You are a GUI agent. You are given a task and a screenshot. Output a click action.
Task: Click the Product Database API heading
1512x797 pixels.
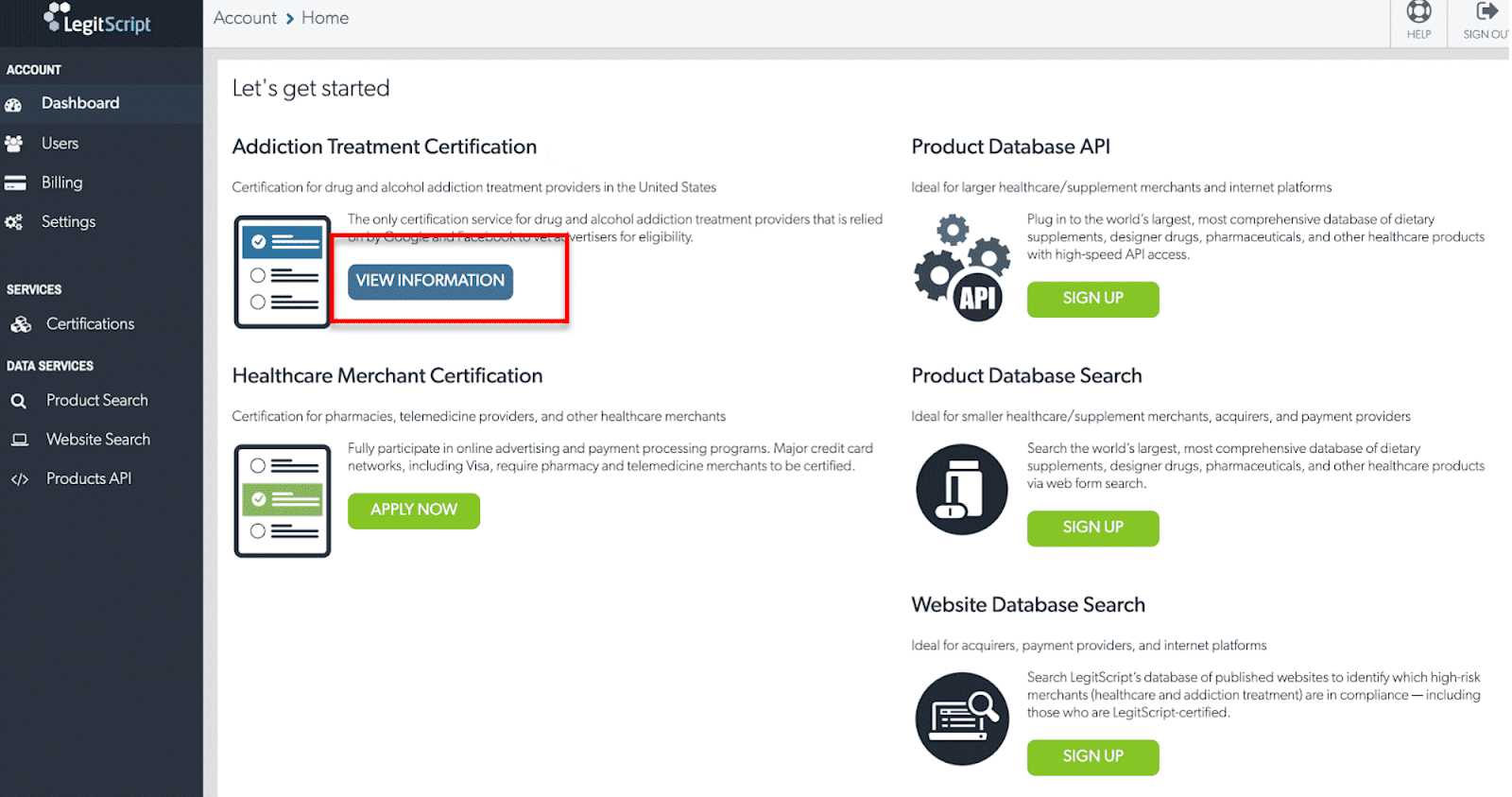pyautogui.click(x=1010, y=147)
